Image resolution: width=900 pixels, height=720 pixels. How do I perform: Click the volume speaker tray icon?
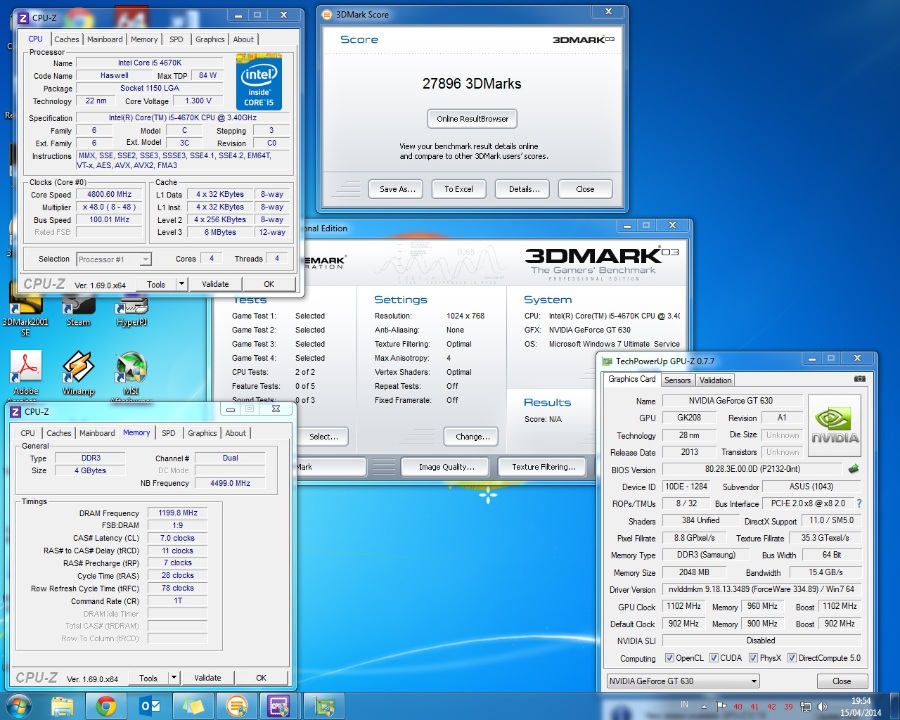point(822,706)
